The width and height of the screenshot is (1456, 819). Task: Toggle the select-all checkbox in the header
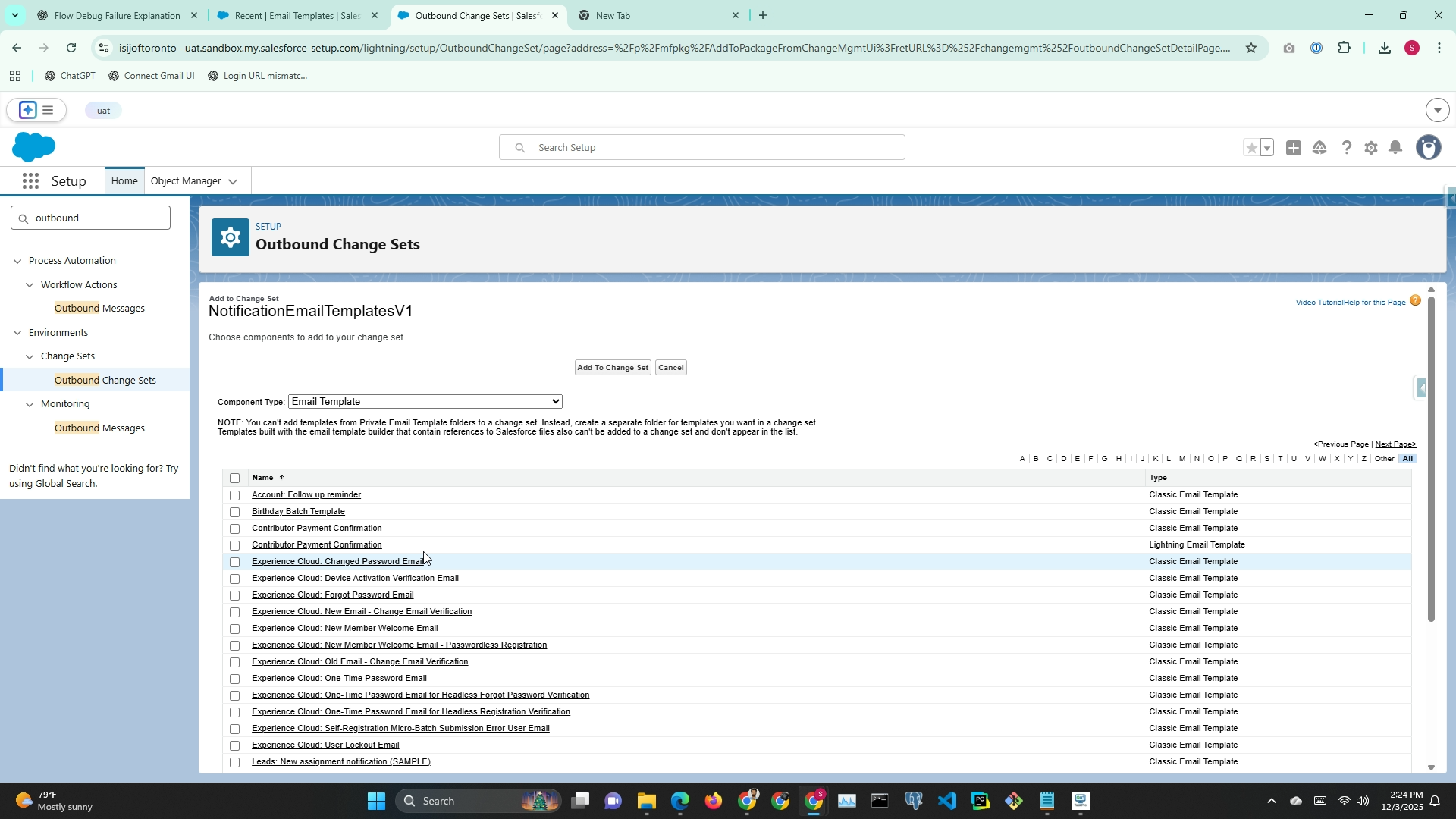235,478
